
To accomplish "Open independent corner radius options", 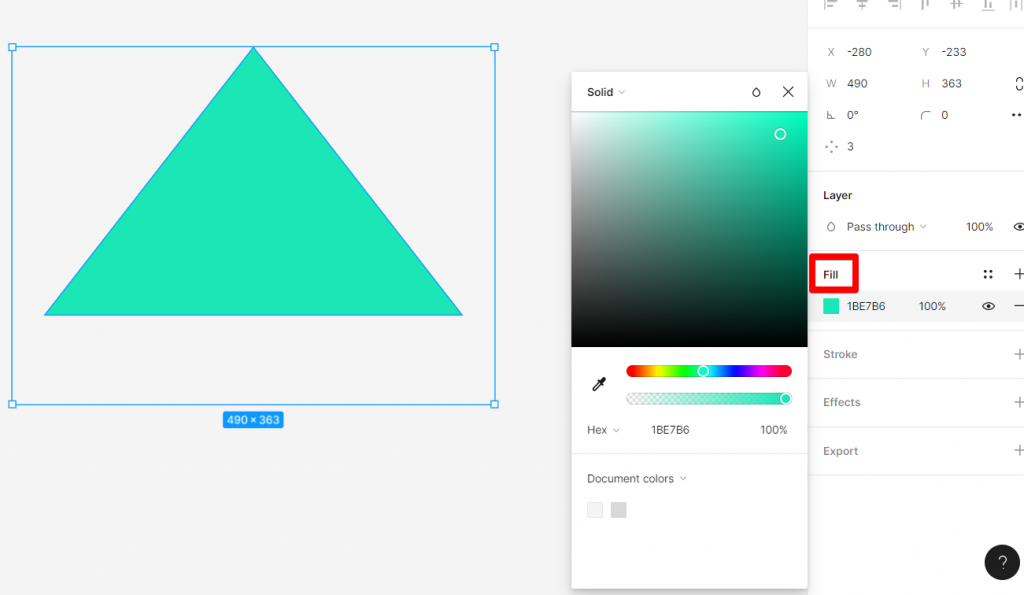I will pos(1015,114).
